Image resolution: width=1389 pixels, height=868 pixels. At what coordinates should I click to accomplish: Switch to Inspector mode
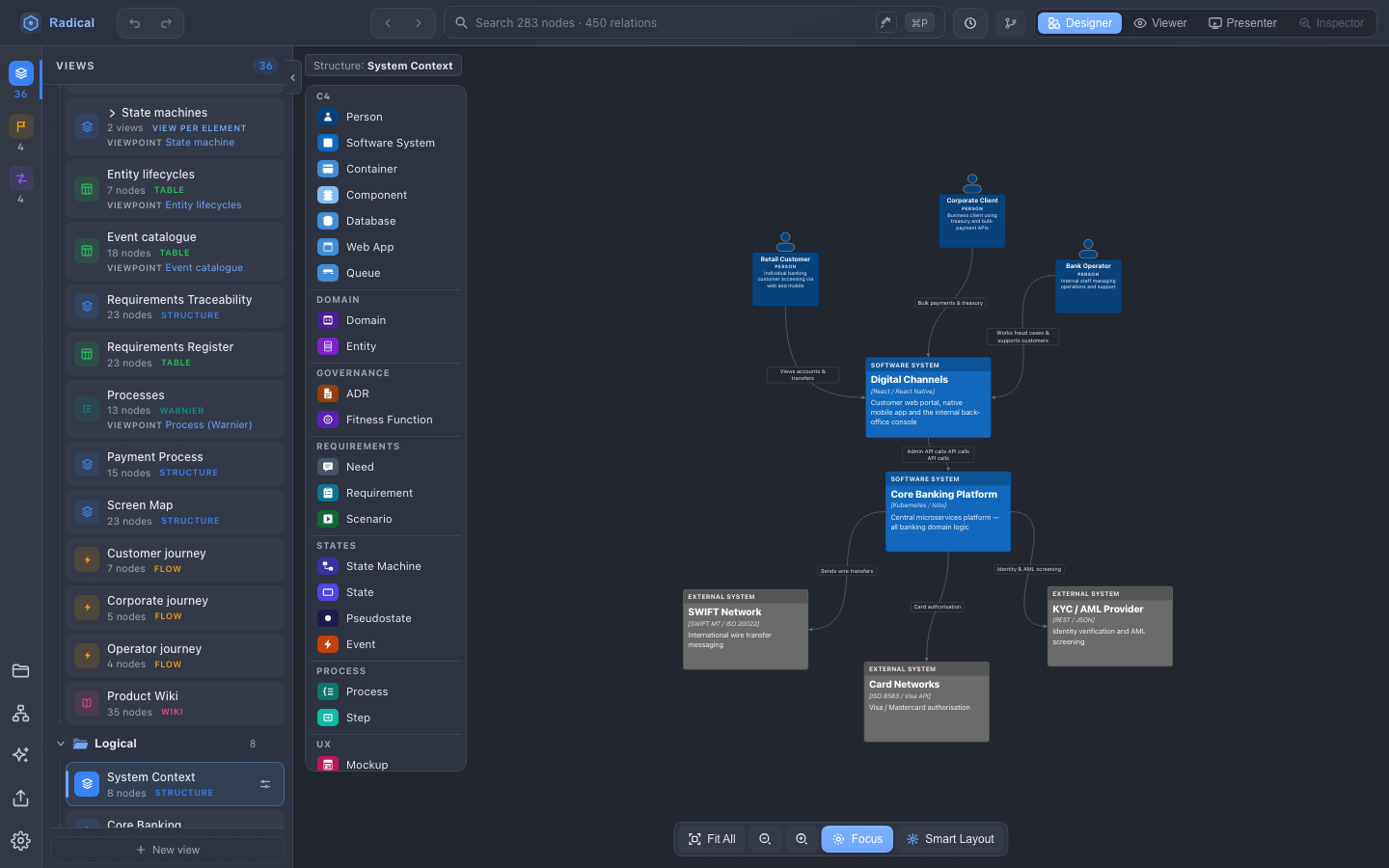click(x=1331, y=23)
